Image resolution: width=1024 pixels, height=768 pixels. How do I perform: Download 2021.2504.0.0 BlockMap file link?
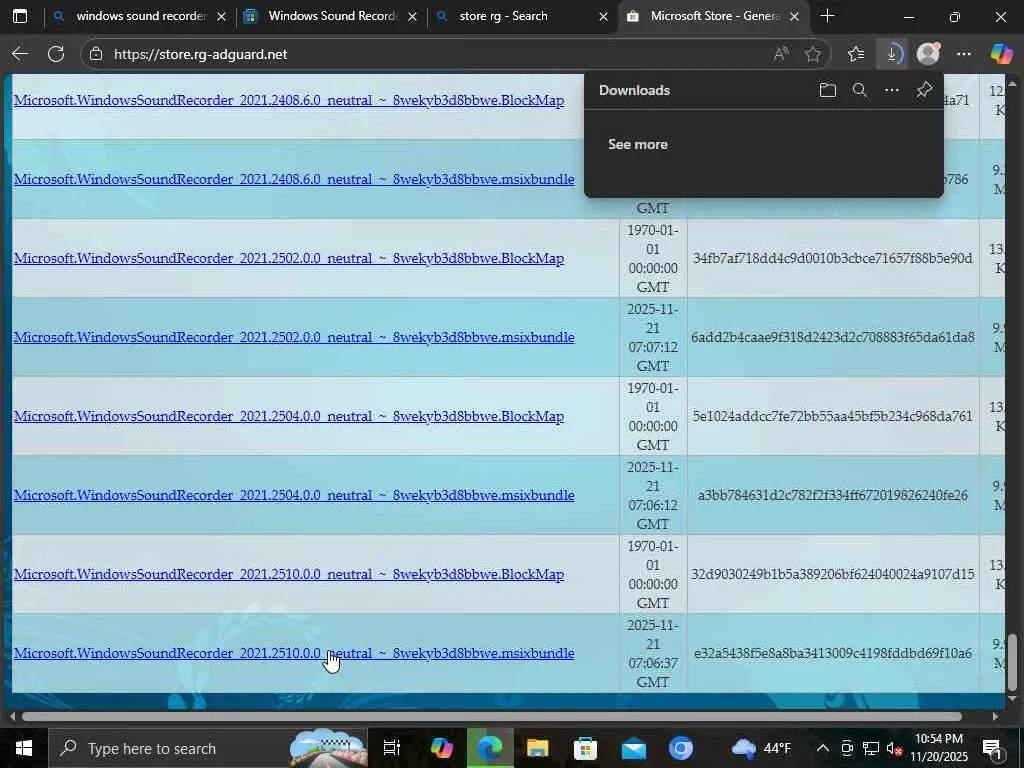pos(289,417)
